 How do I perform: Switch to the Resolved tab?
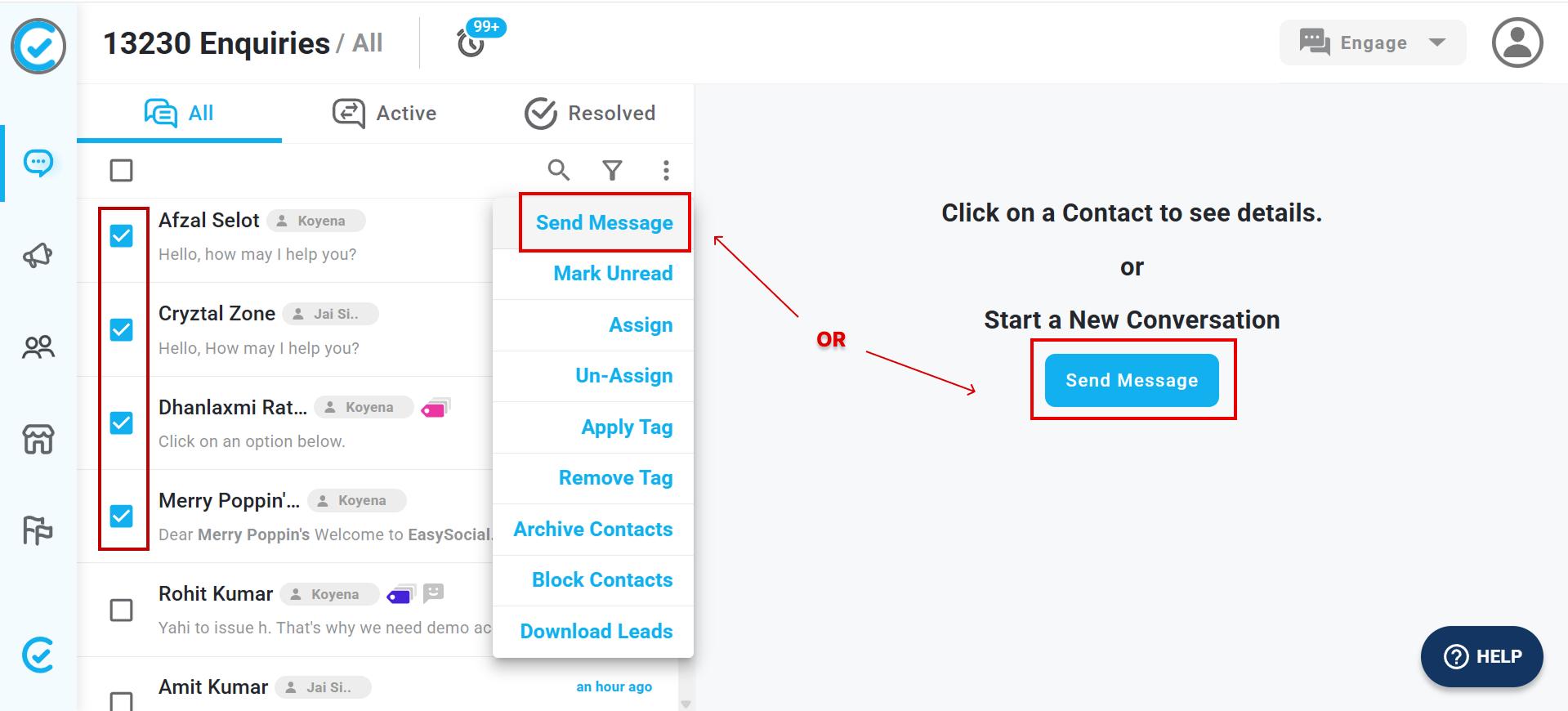(590, 114)
